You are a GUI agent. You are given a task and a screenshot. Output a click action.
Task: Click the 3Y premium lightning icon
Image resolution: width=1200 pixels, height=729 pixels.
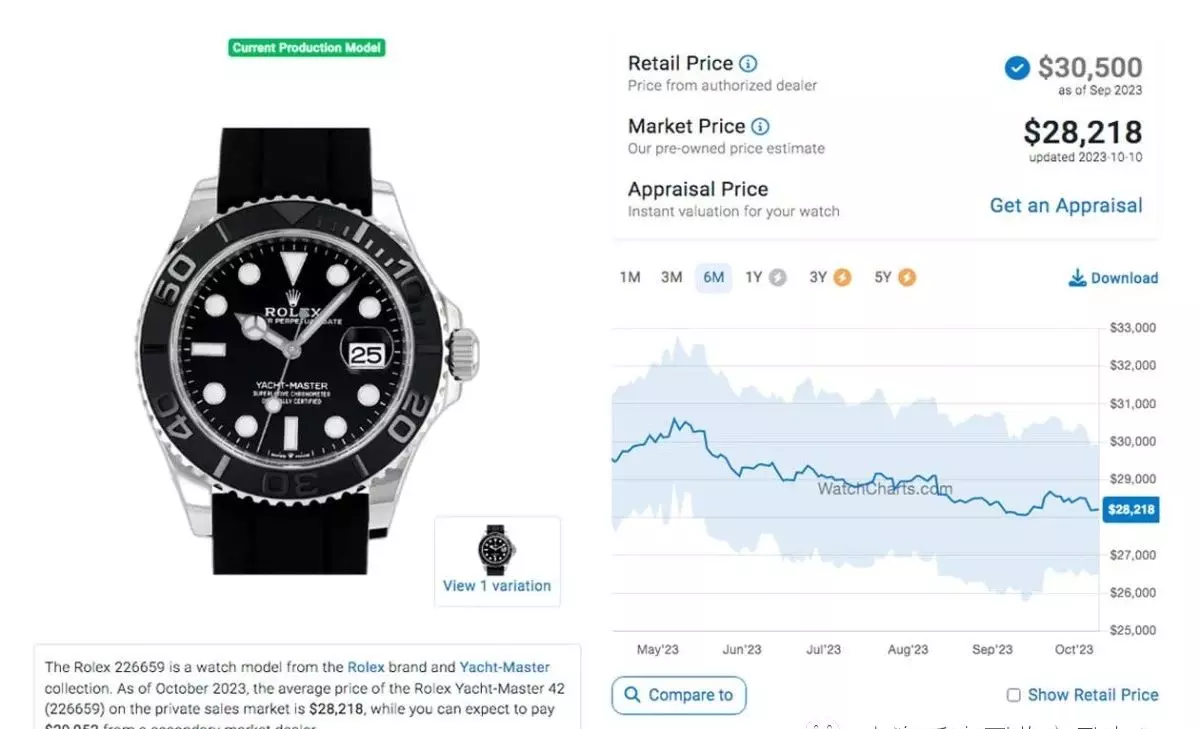pos(843,278)
